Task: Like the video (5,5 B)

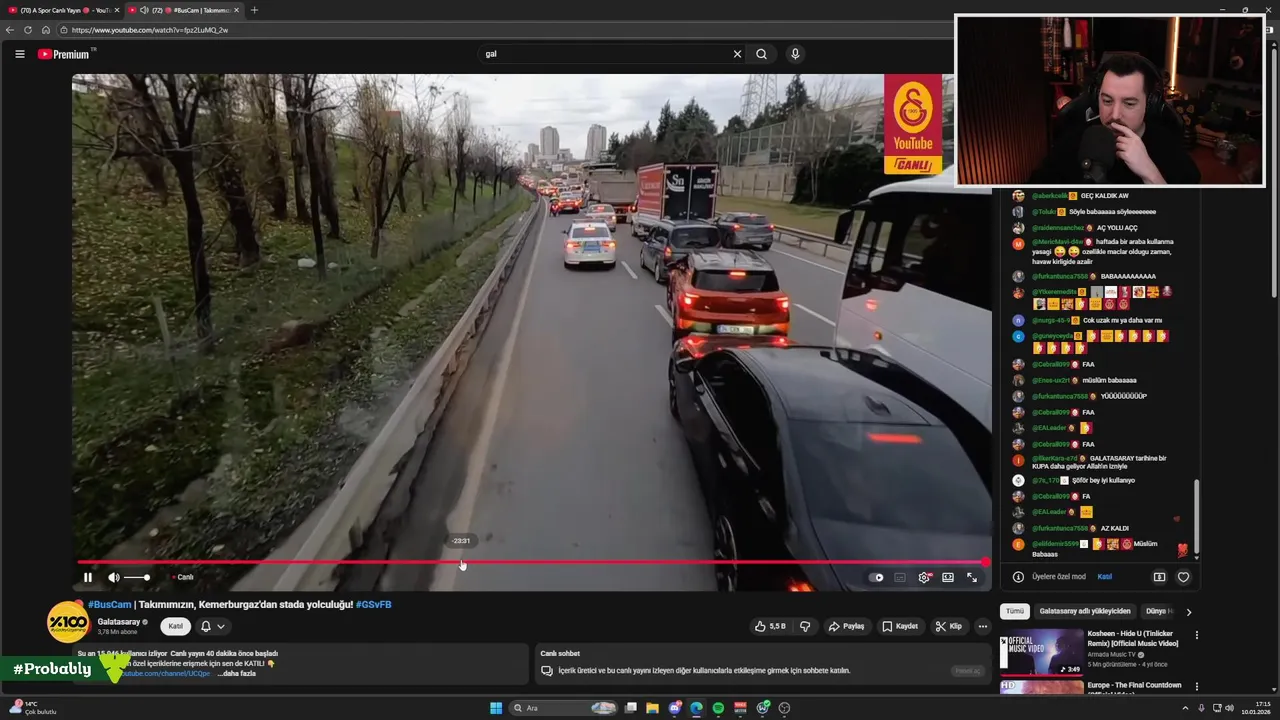Action: (770, 626)
